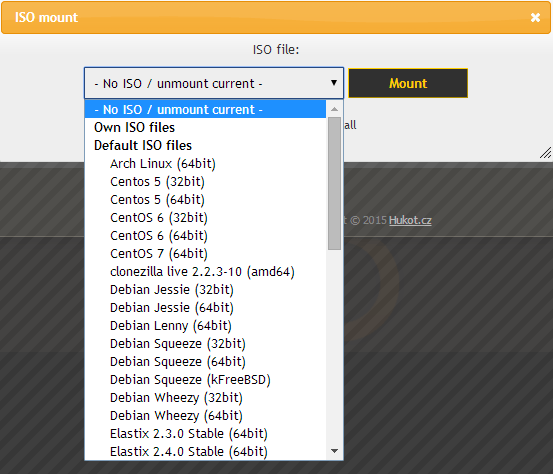This screenshot has width=553, height=474.
Task: Choose Debian Jessie (64bit)
Action: pyautogui.click(x=205, y=308)
